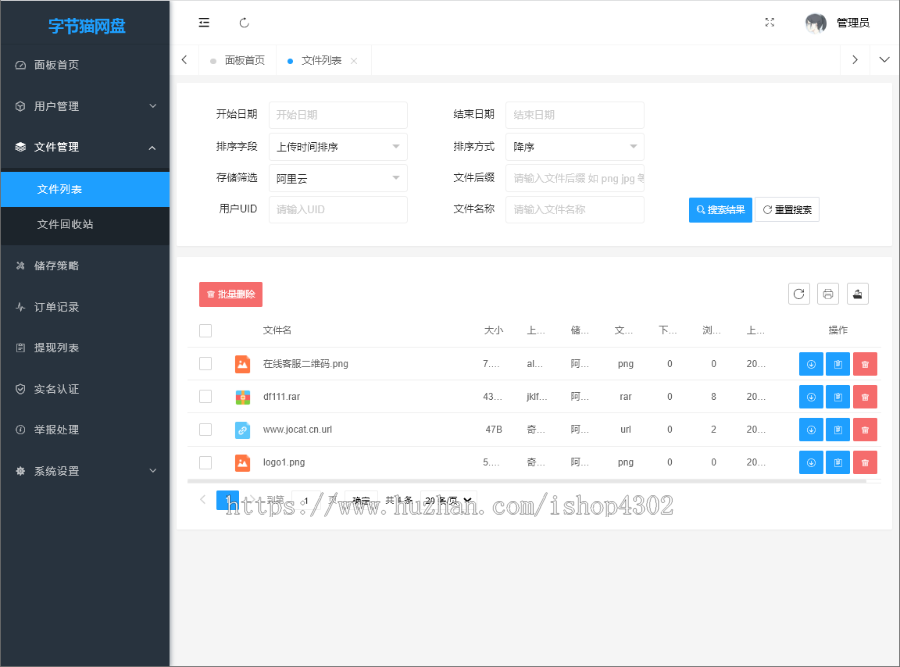Copy link for df111.rar

pos(838,397)
